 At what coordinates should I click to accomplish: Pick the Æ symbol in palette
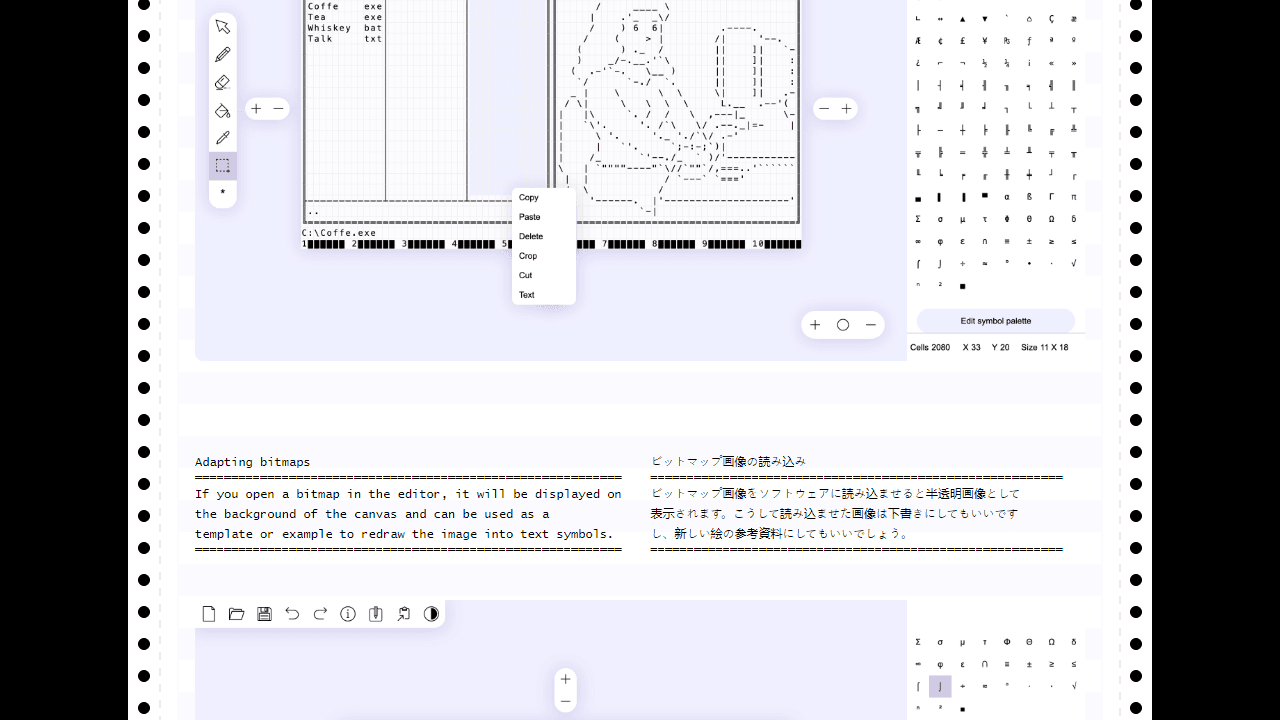pyautogui.click(x=918, y=41)
